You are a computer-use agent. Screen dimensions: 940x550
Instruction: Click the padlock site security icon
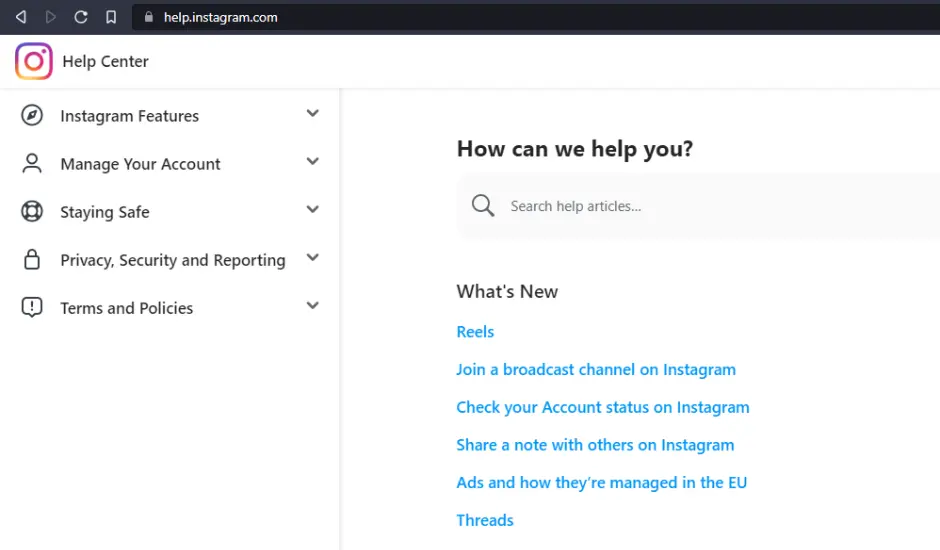pos(149,17)
